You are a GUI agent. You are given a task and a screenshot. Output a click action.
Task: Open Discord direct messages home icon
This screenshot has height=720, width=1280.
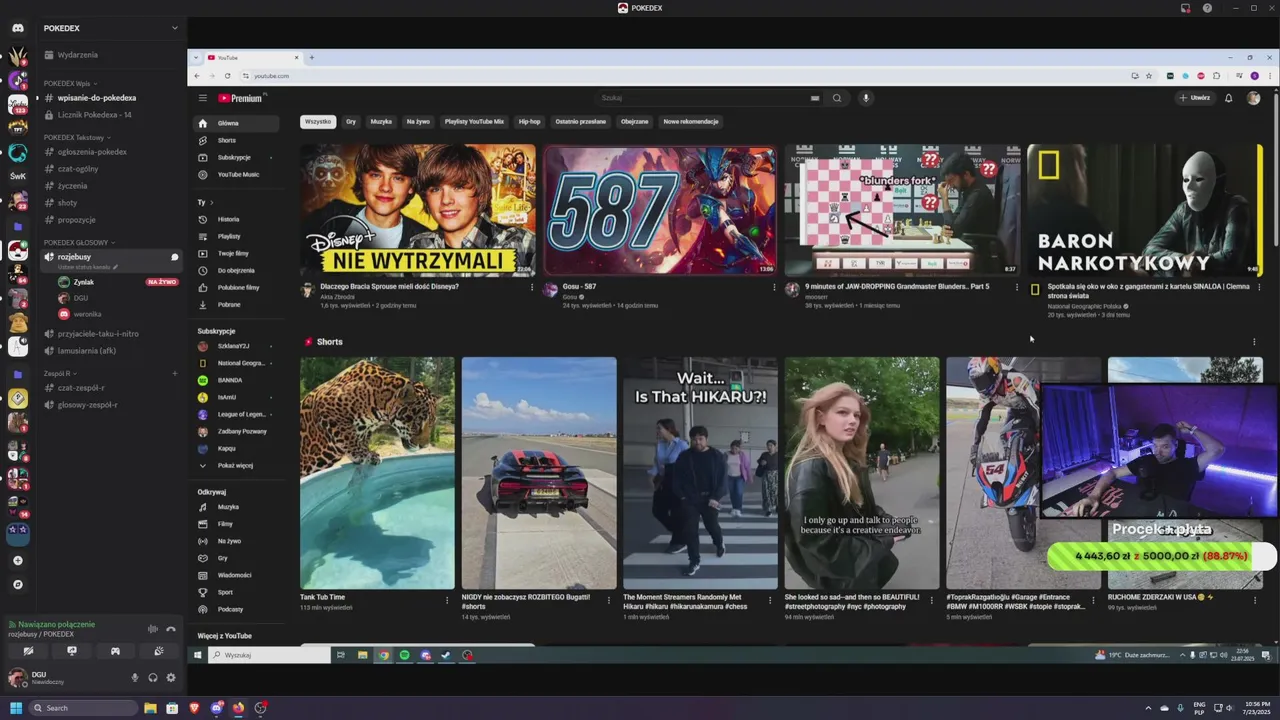pos(18,28)
